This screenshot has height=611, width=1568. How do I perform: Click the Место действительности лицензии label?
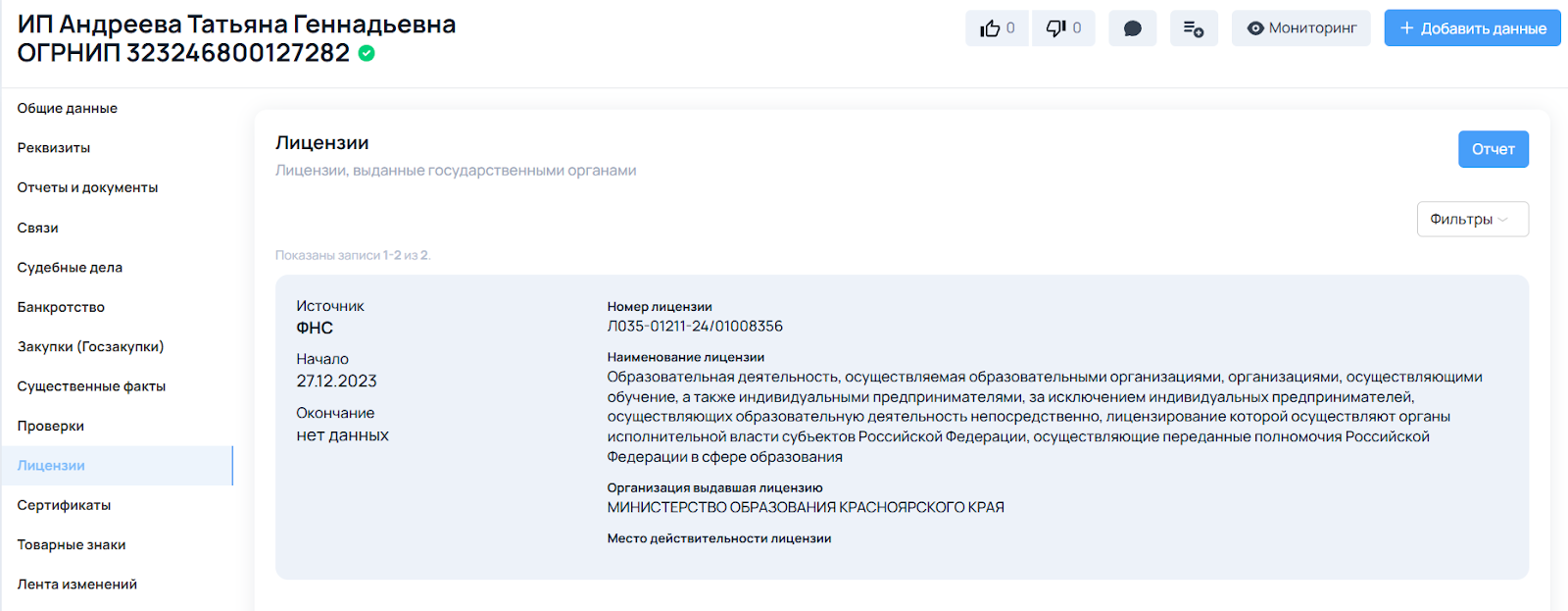718,538
